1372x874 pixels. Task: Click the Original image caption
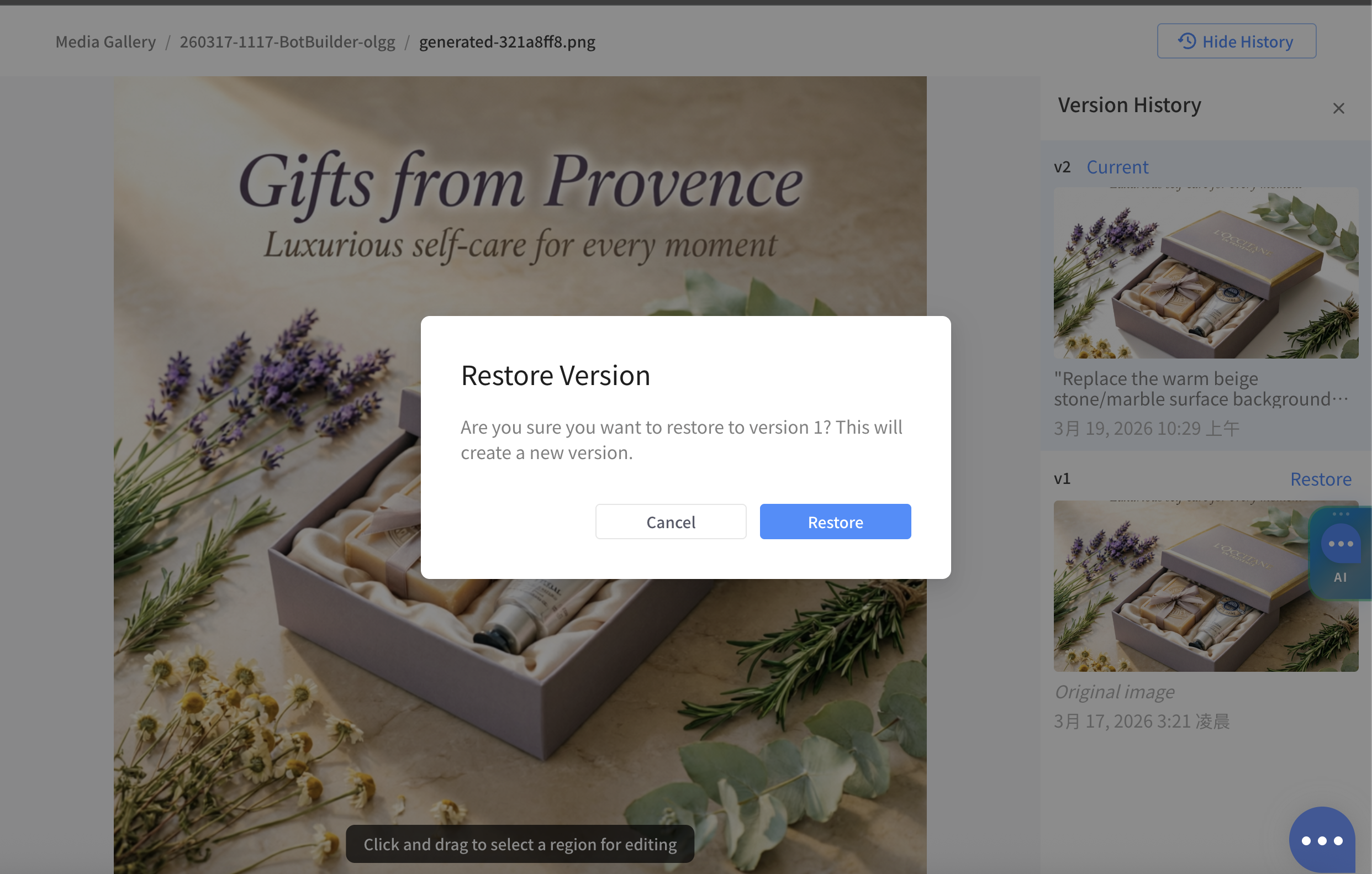1114,692
